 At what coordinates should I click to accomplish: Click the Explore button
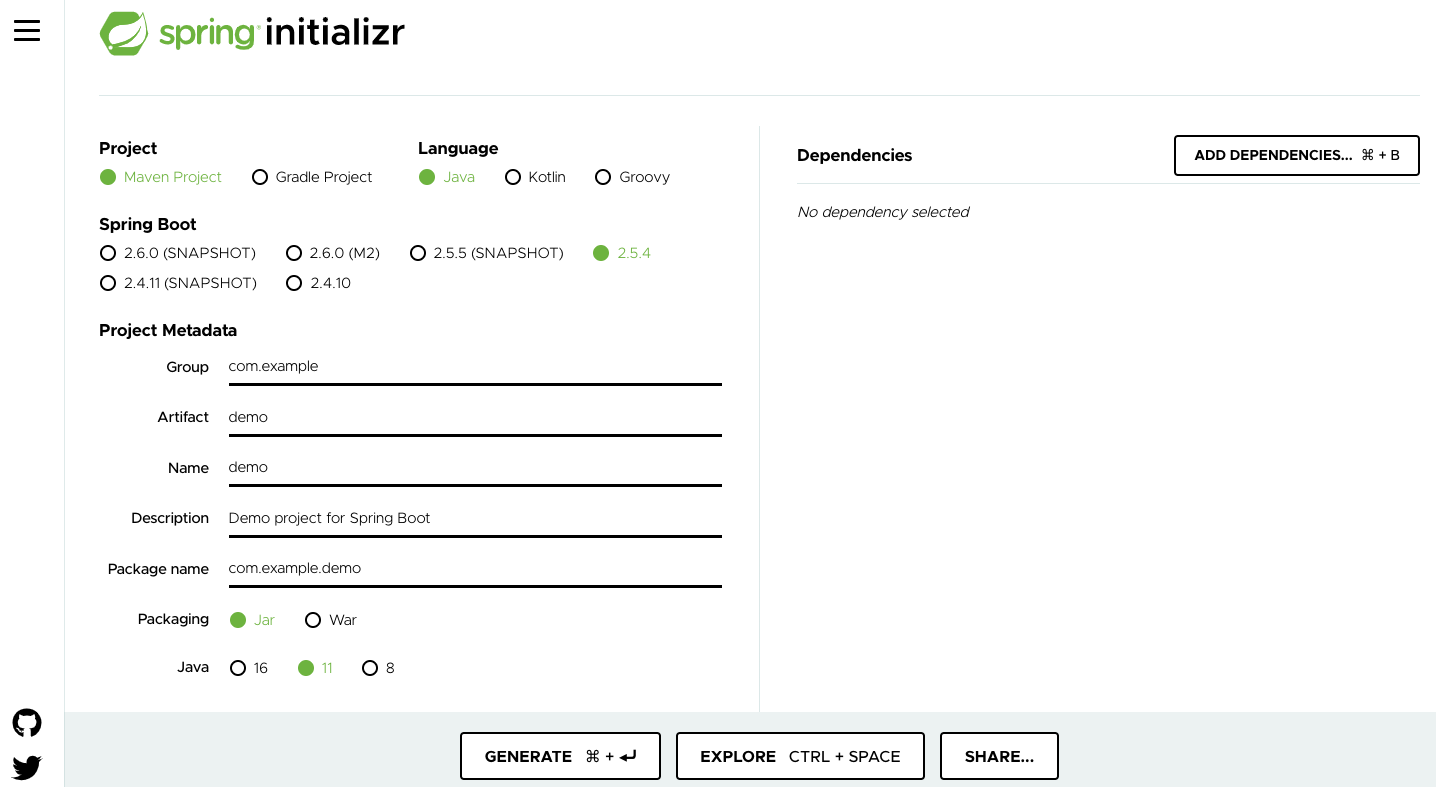pos(800,756)
